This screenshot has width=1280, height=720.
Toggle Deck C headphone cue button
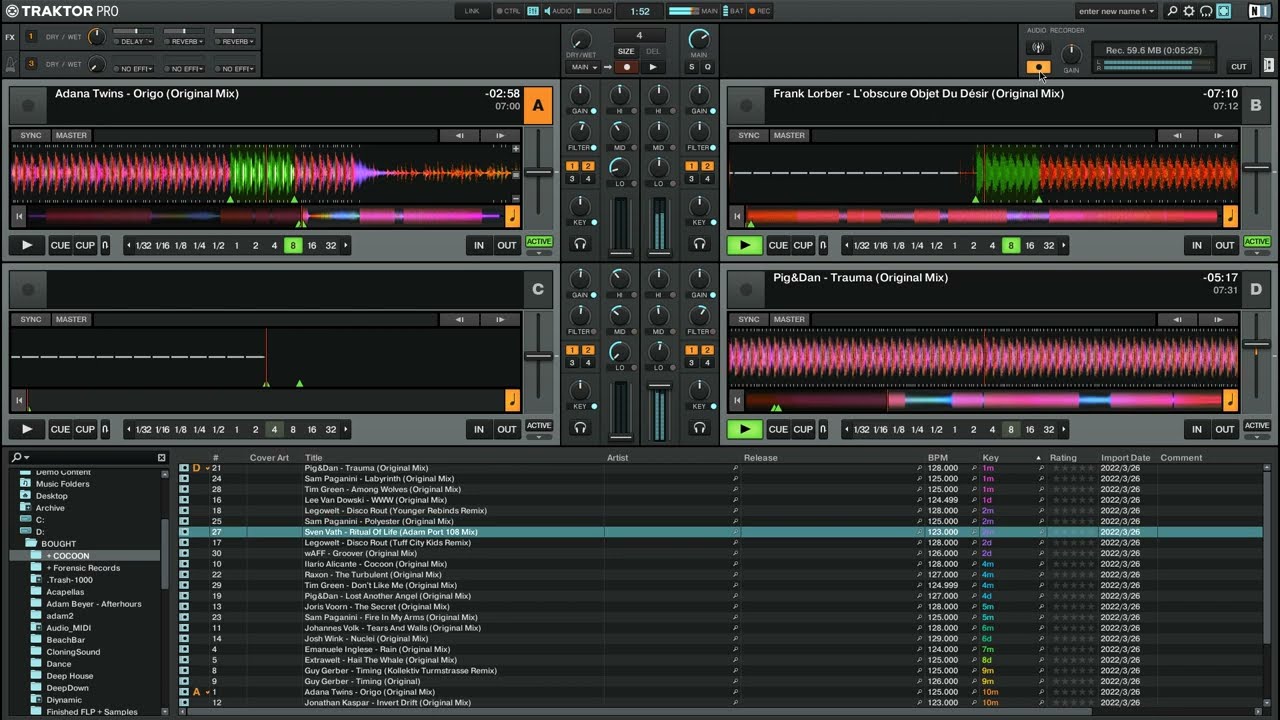581,428
